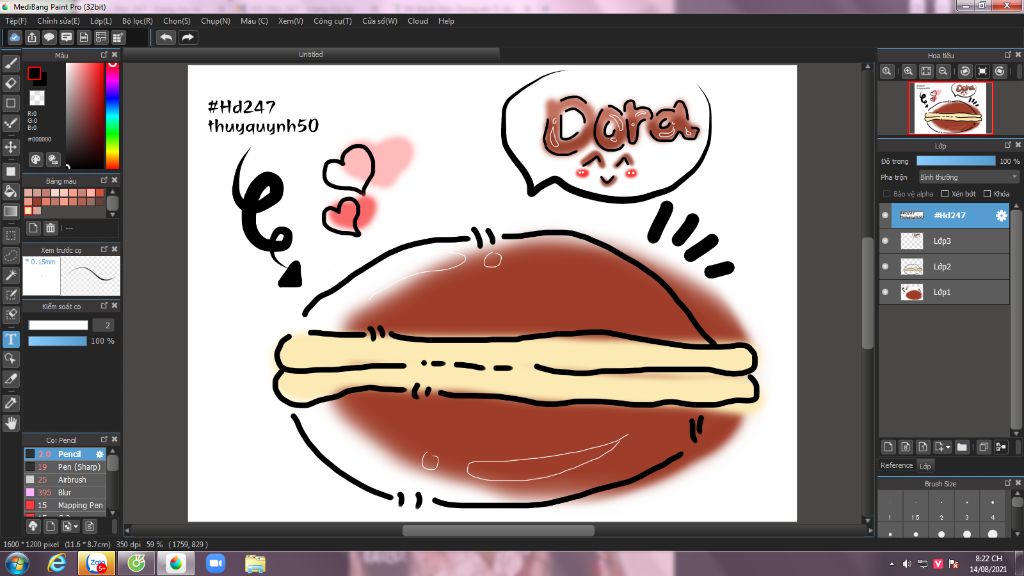Open the Pha trộn blend mode dropdown

point(968,177)
